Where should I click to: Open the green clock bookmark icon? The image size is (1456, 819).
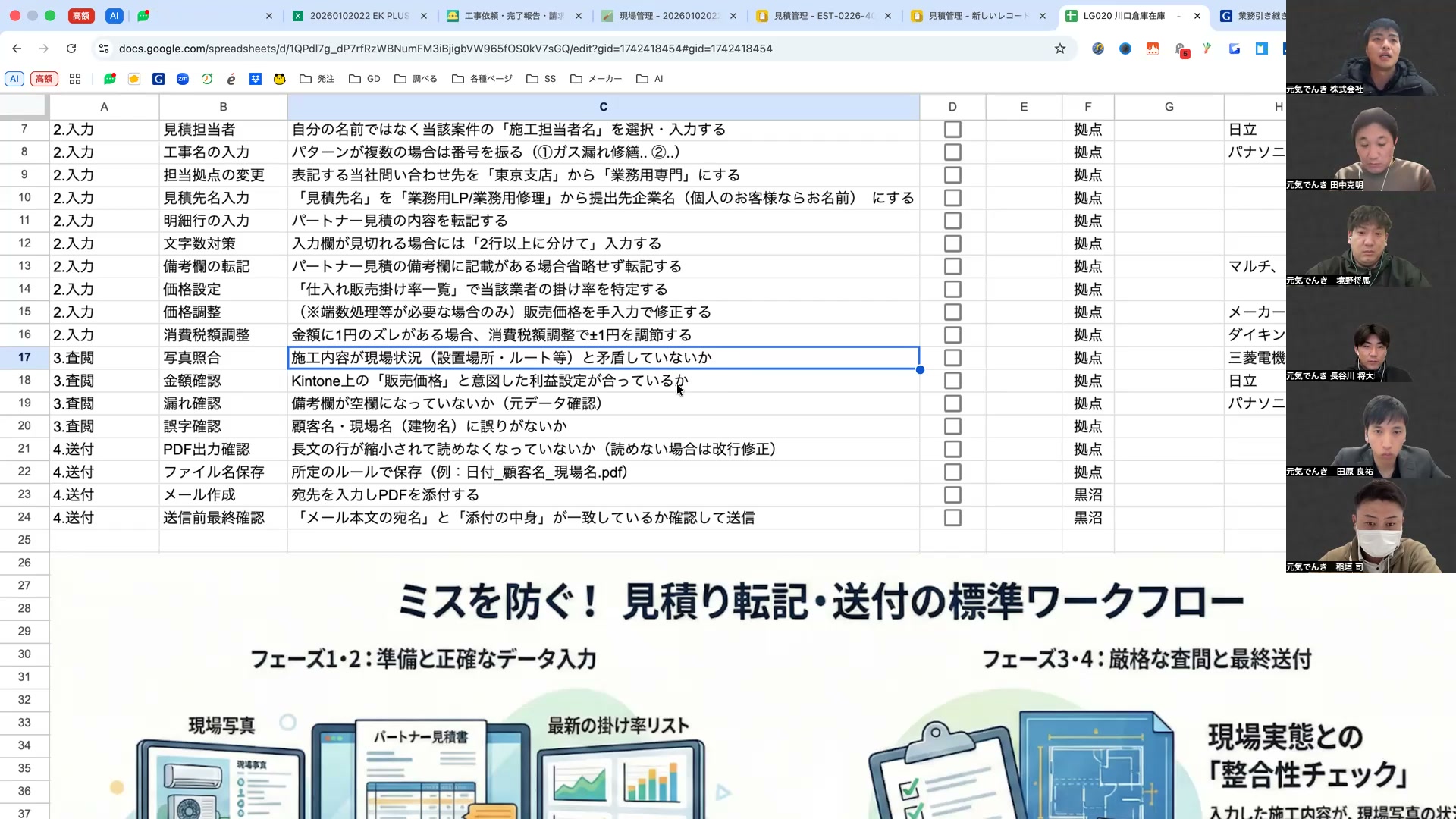point(207,79)
